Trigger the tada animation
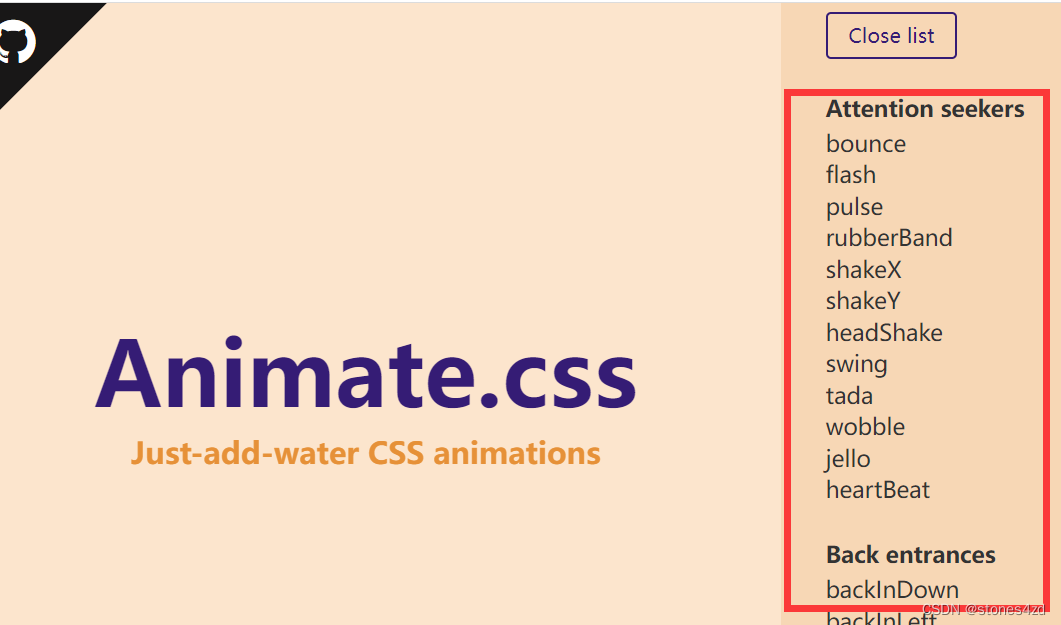 (x=849, y=396)
